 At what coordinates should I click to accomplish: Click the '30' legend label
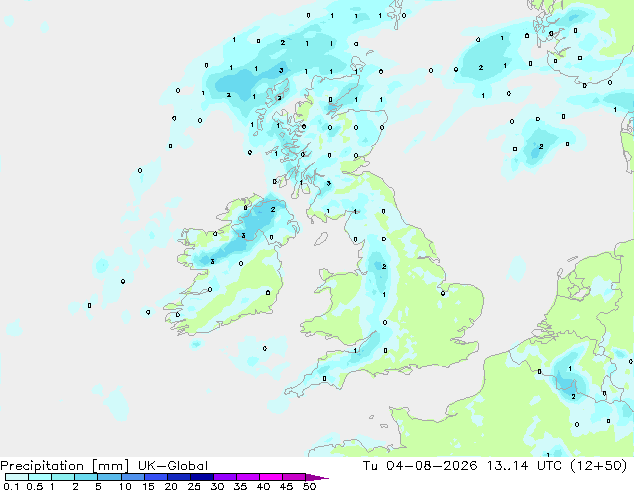[217, 486]
